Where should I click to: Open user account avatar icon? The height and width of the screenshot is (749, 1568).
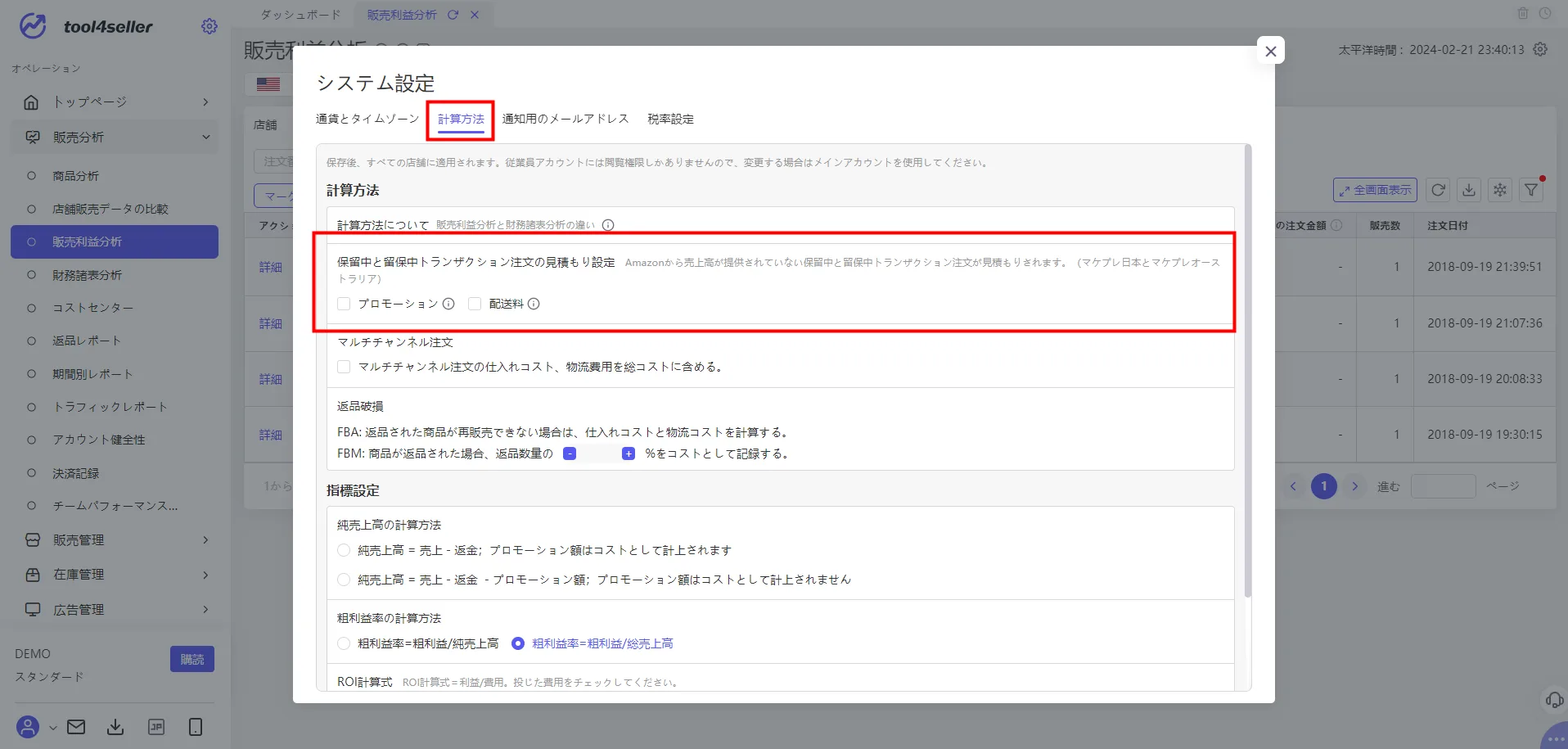tap(28, 727)
